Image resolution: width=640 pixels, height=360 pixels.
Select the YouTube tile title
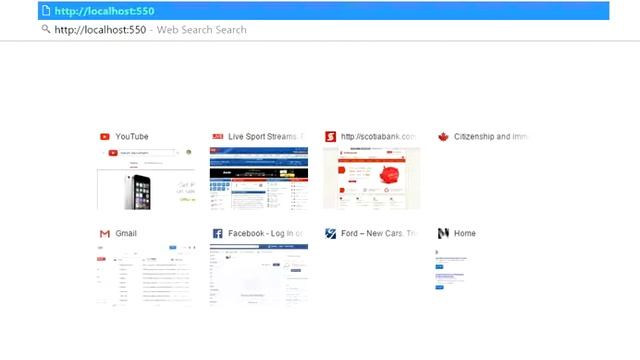(x=132, y=137)
